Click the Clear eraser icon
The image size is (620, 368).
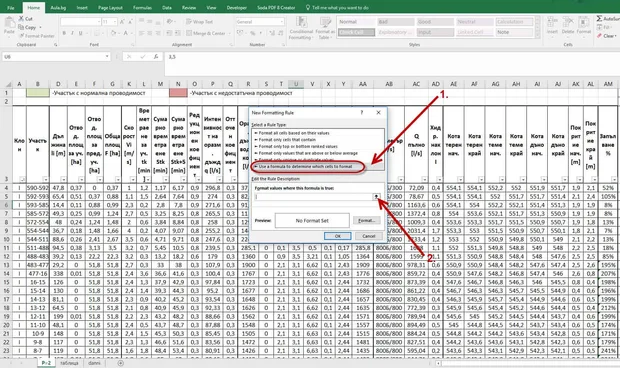click(600, 36)
